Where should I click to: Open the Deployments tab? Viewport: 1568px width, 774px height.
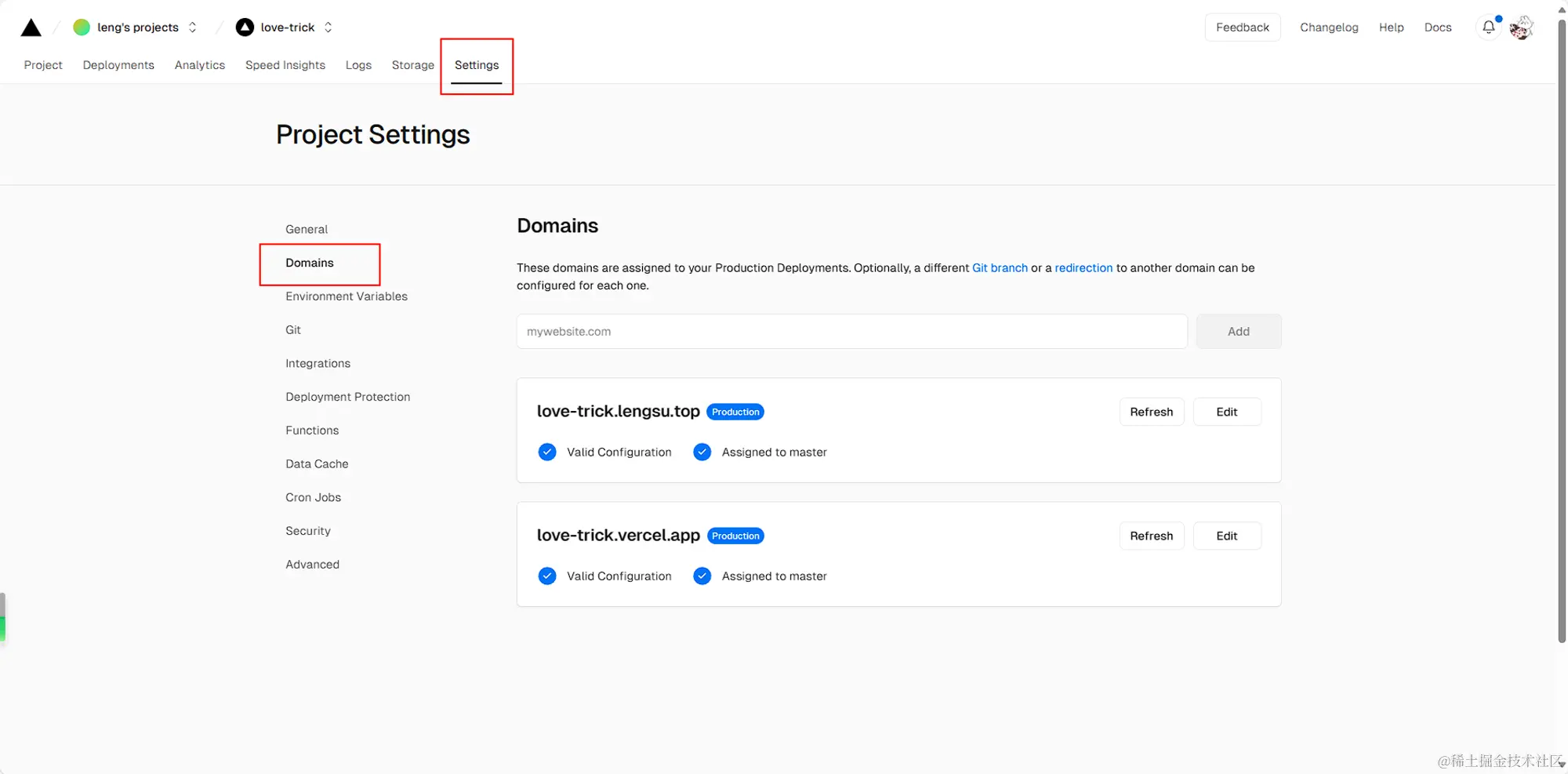tap(118, 65)
